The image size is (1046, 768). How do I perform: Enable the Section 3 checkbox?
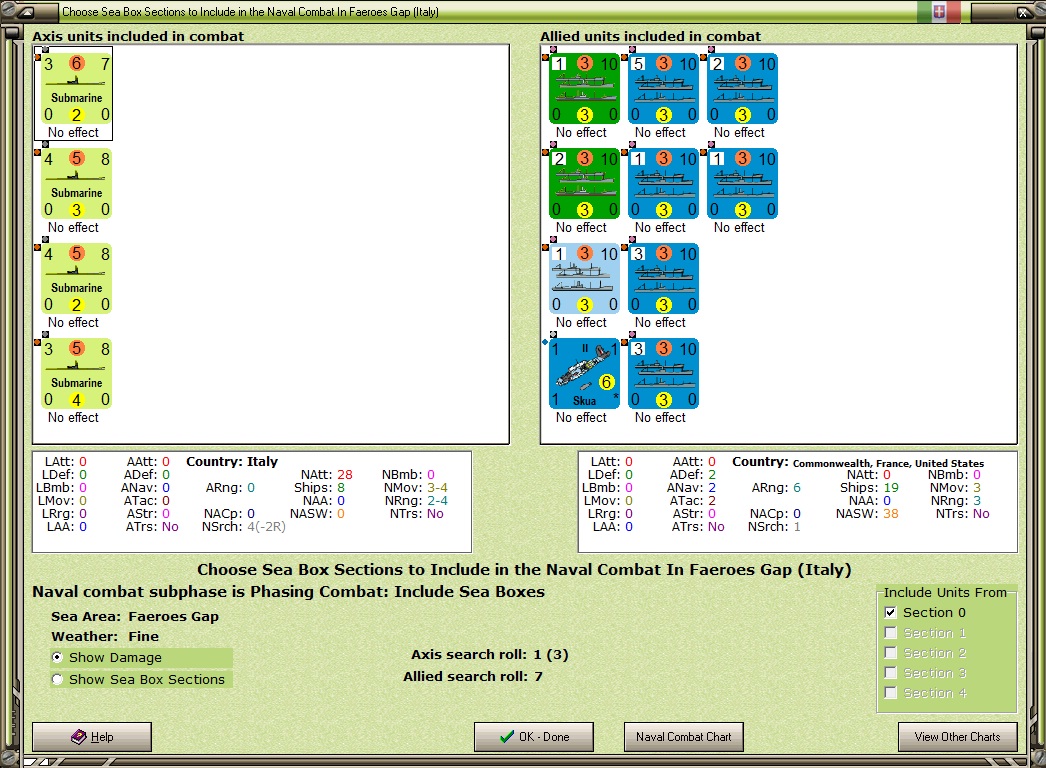point(891,673)
